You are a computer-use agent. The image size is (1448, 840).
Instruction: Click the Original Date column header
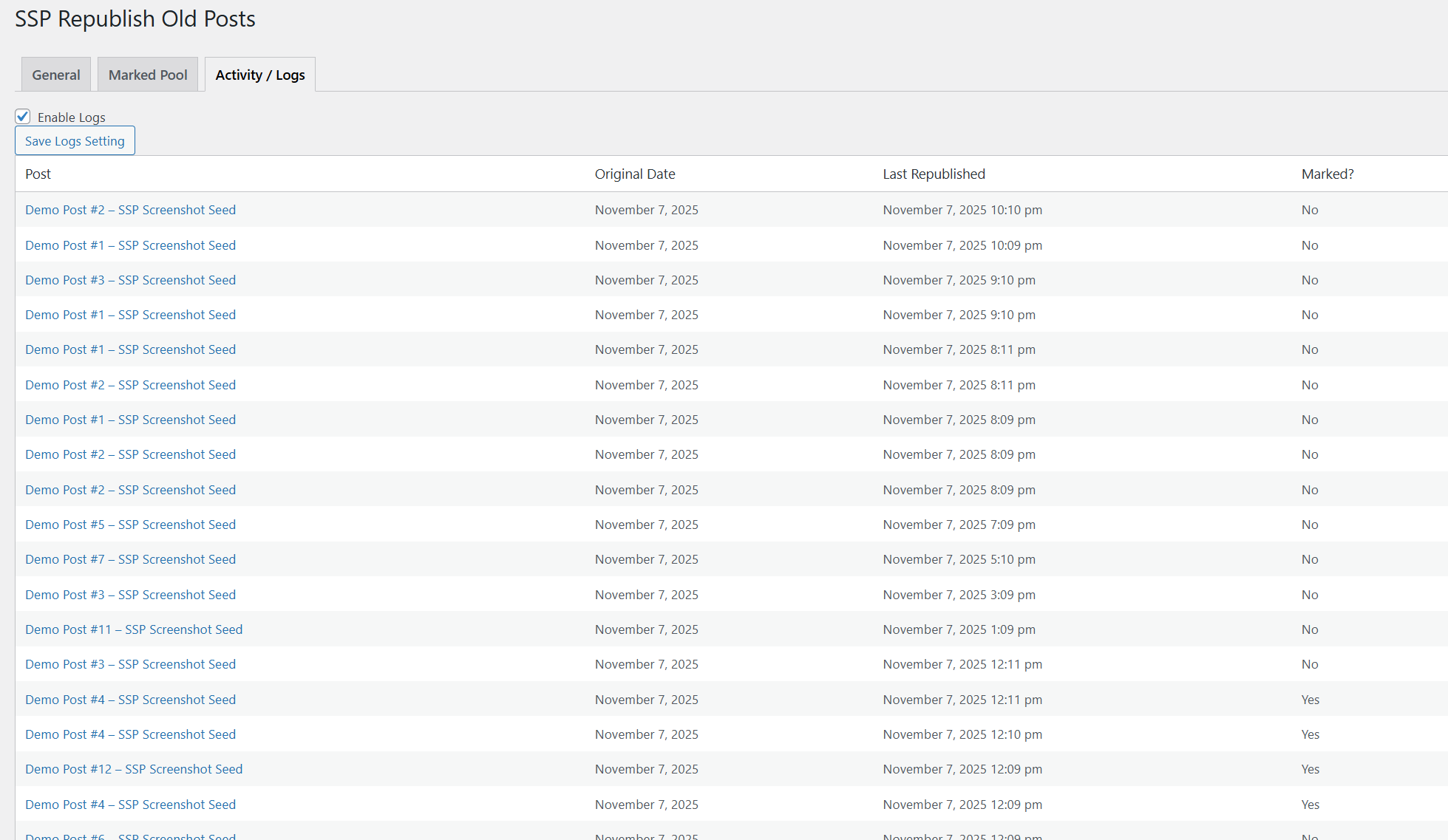click(635, 174)
